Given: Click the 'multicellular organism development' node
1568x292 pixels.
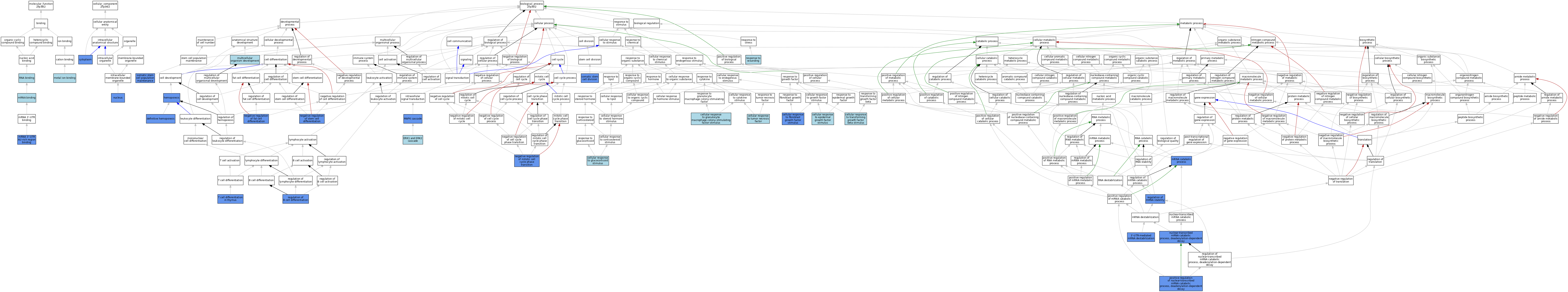Looking at the screenshot, I should click(245, 60).
